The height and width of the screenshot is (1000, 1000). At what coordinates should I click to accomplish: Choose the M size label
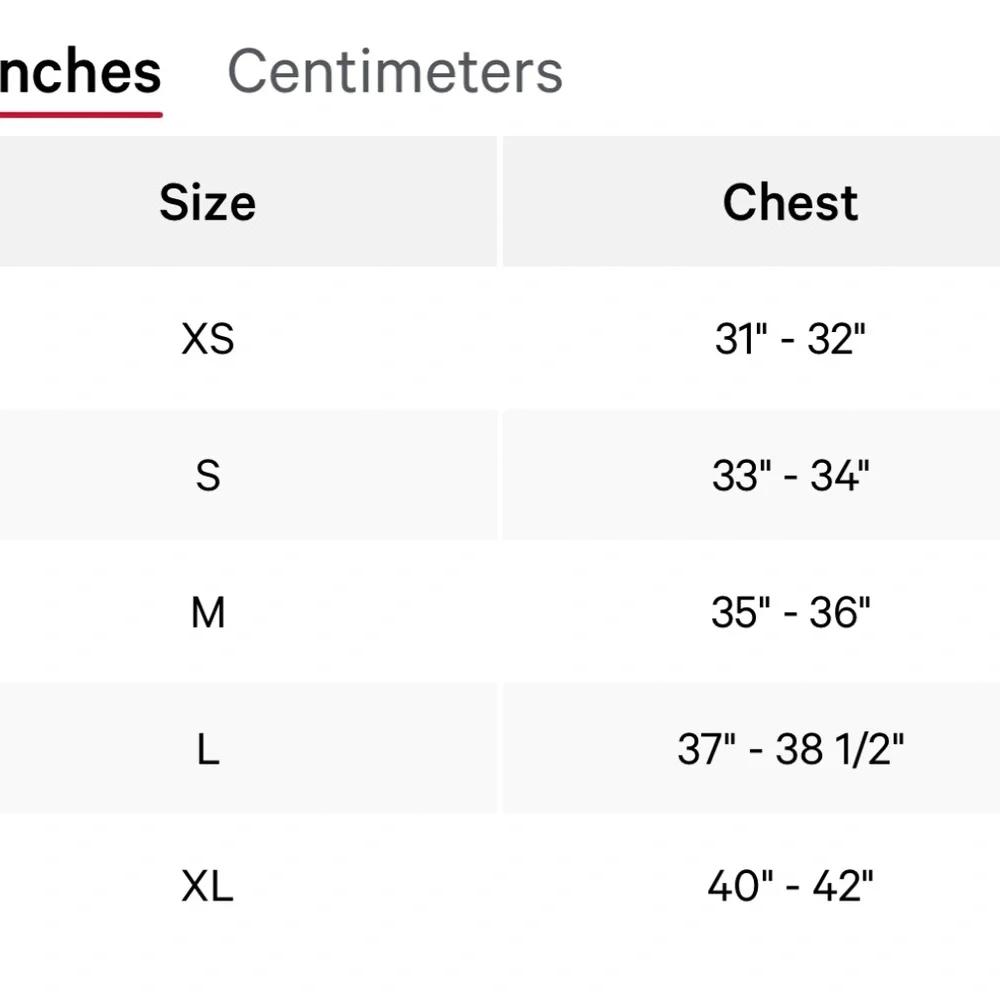coord(207,612)
